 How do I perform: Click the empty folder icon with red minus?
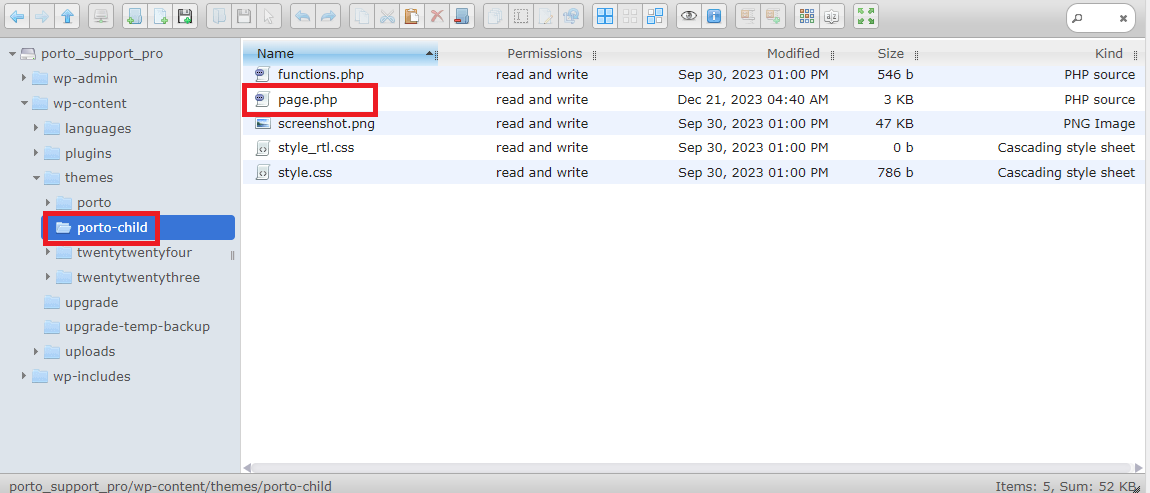pyautogui.click(x=462, y=16)
